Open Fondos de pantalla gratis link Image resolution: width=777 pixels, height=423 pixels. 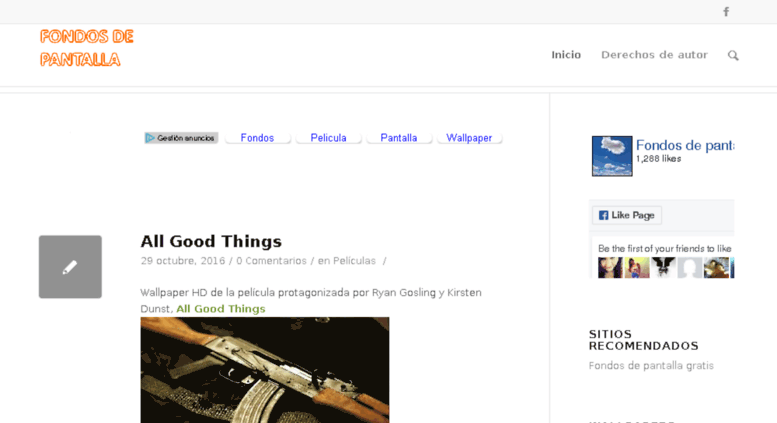[x=651, y=366]
